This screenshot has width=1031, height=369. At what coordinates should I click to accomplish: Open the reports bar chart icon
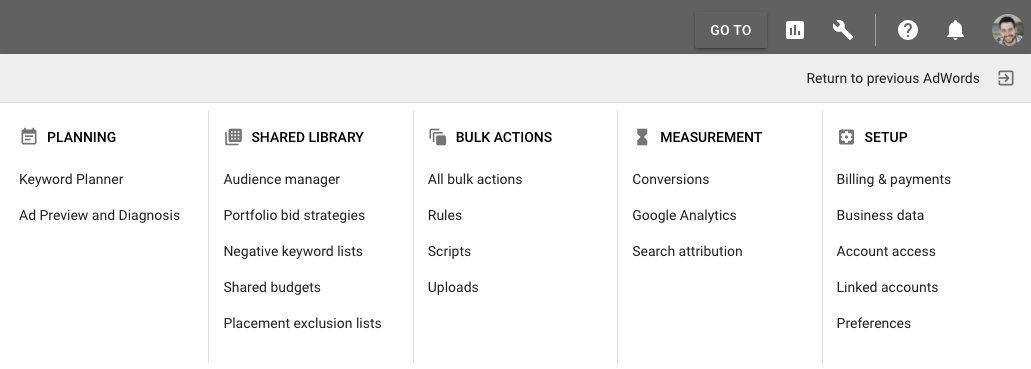[795, 30]
